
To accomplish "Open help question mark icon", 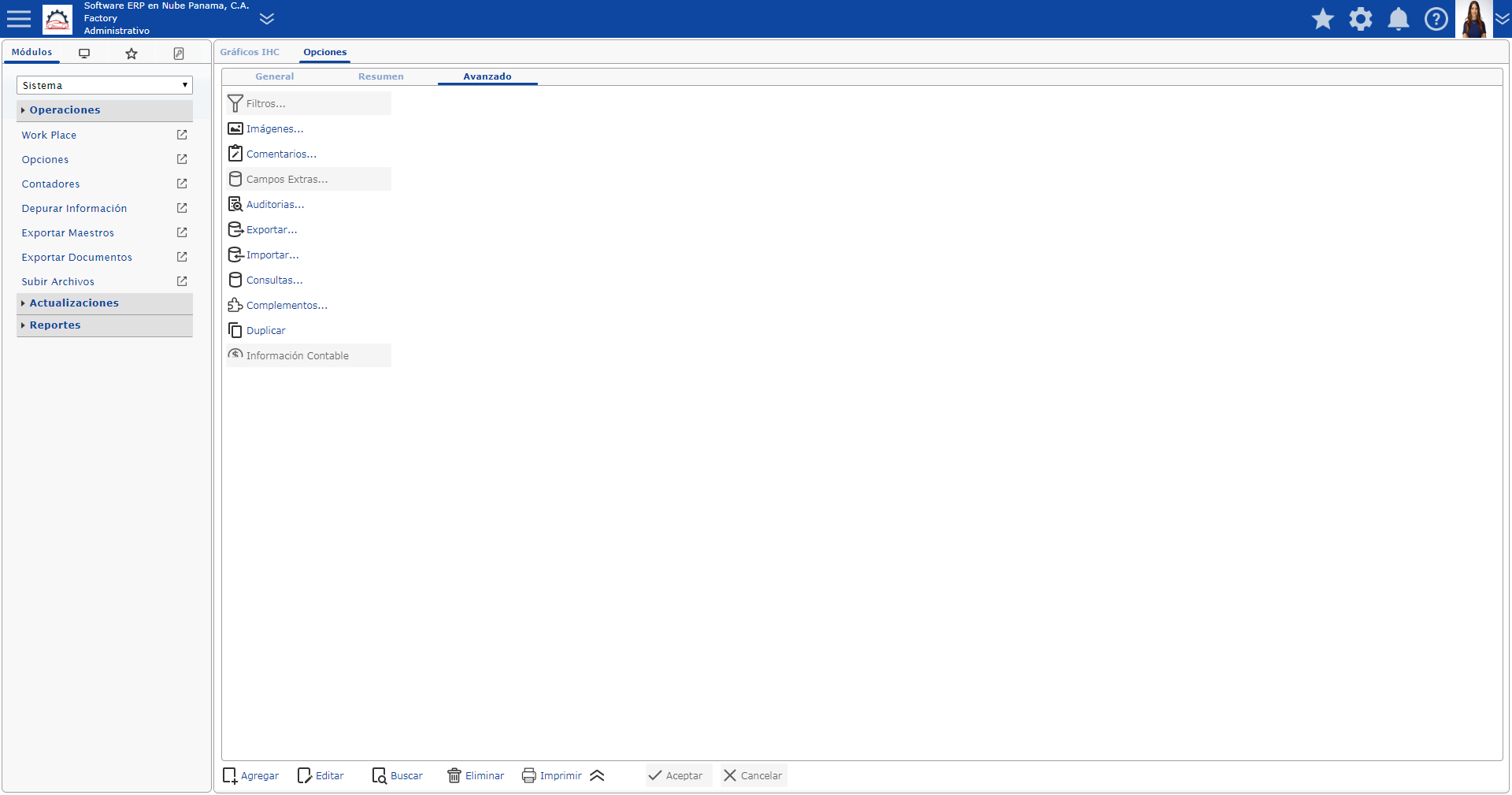I will click(x=1436, y=19).
